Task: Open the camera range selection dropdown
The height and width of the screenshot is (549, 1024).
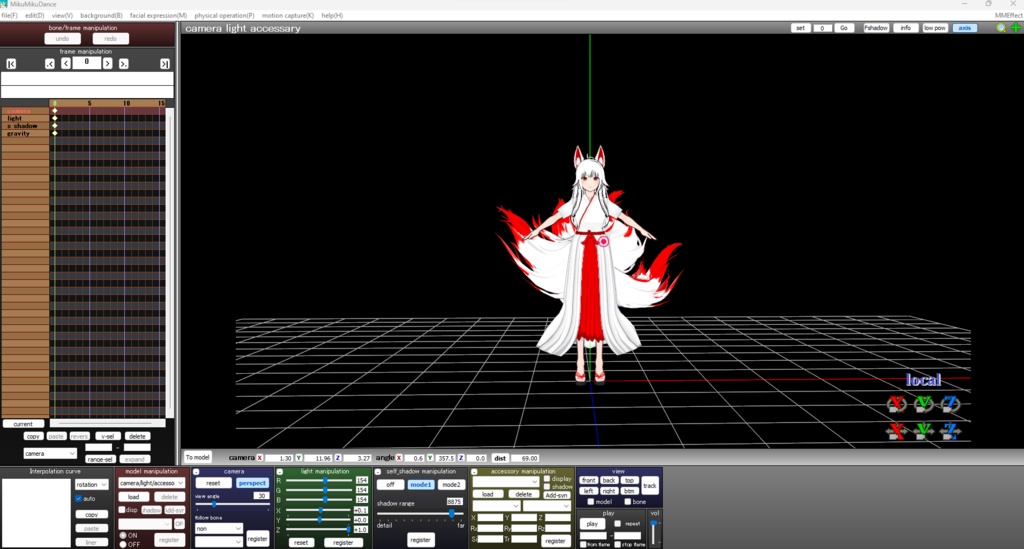Action: (50, 453)
